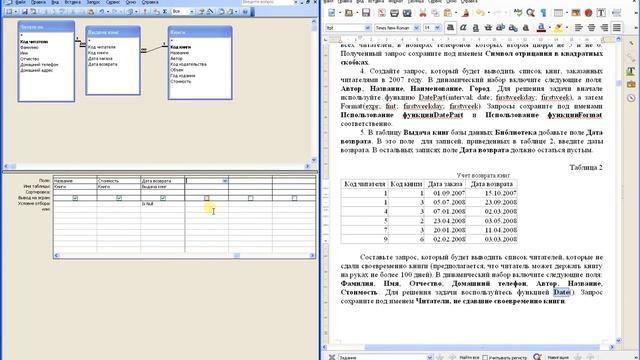Click Insert Text Box T icon
The height and width of the screenshot is (360, 640).
[601, 13]
